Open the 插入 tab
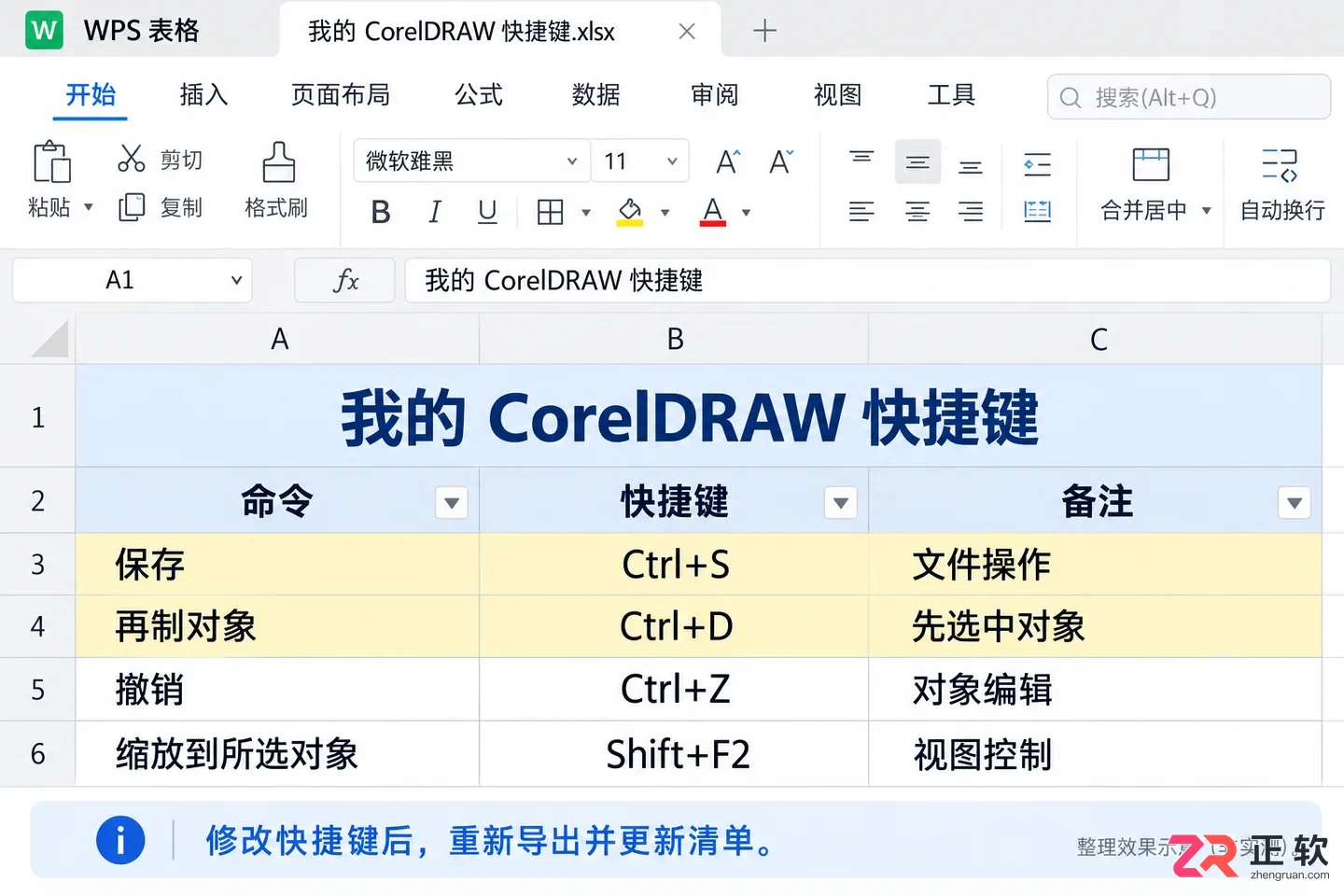The height and width of the screenshot is (896, 1344). pyautogui.click(x=203, y=94)
